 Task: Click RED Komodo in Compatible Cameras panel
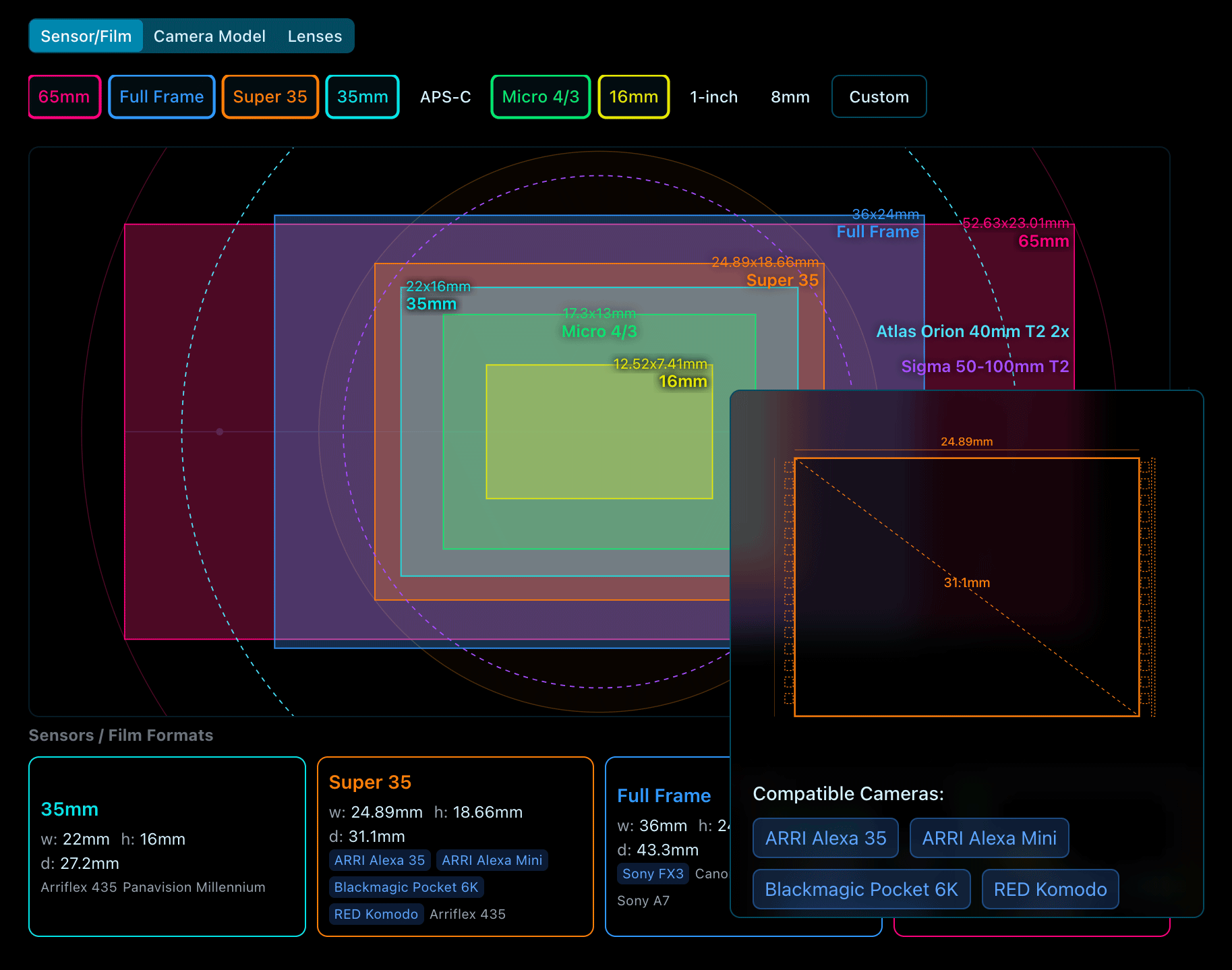point(1050,889)
